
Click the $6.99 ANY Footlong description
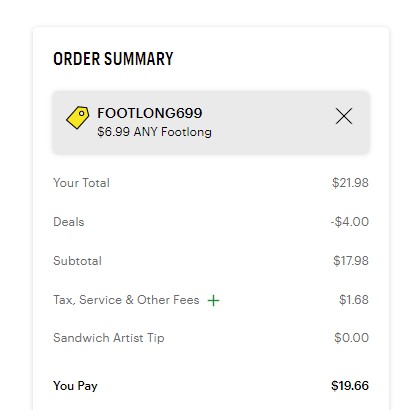pos(154,132)
